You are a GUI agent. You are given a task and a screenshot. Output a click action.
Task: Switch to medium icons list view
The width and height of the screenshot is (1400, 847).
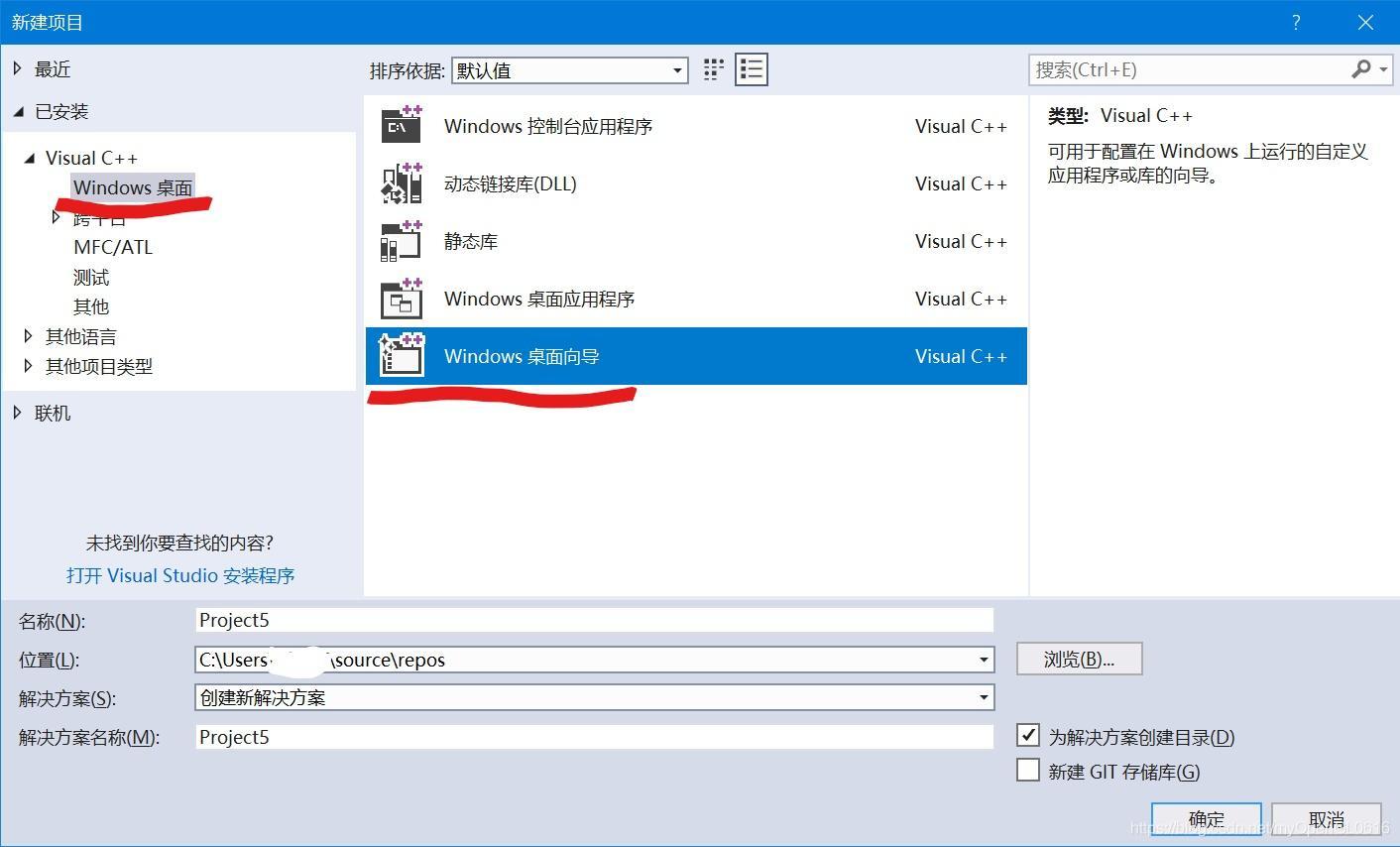click(x=752, y=69)
